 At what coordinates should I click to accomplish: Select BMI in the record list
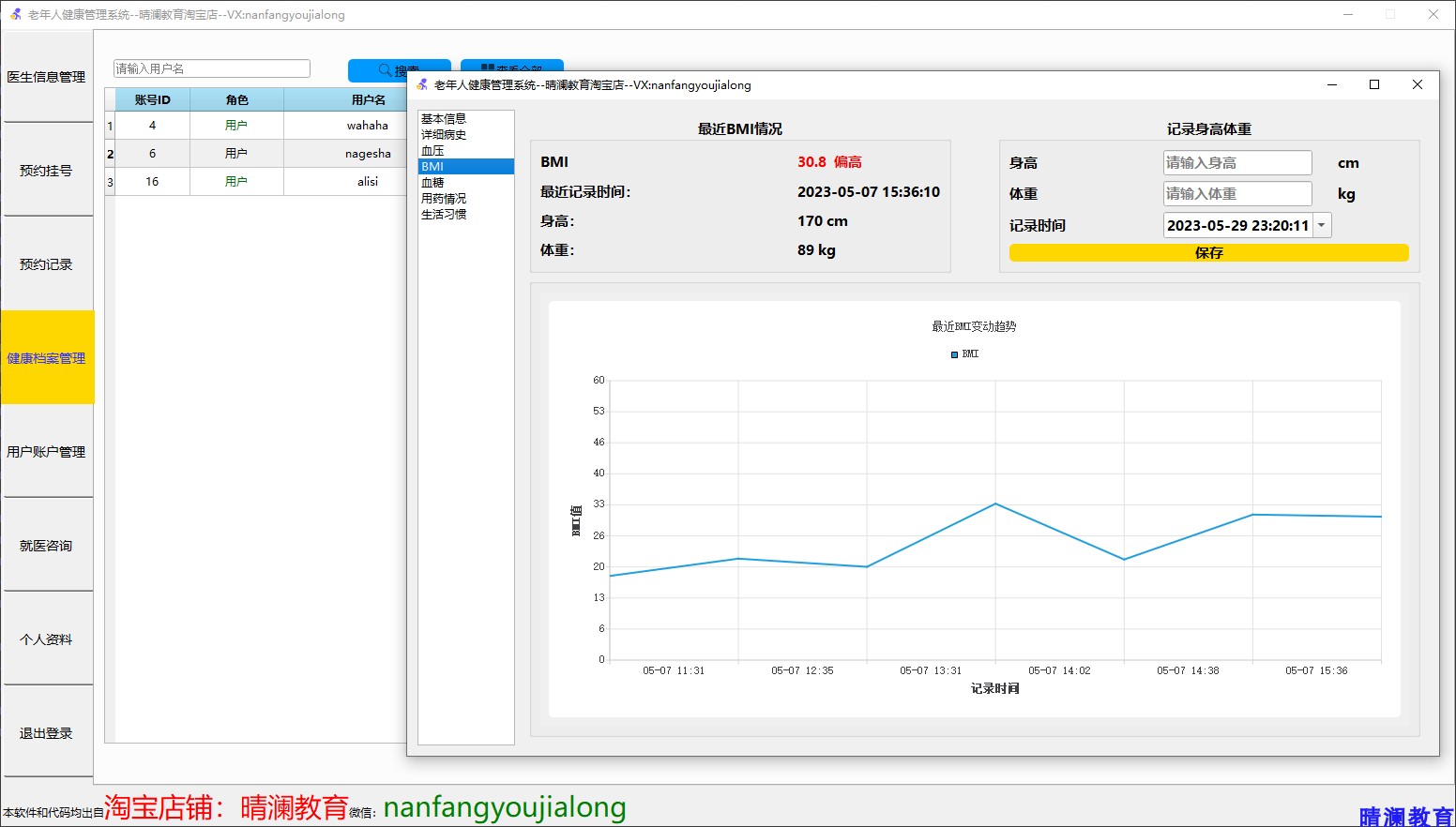pos(465,167)
